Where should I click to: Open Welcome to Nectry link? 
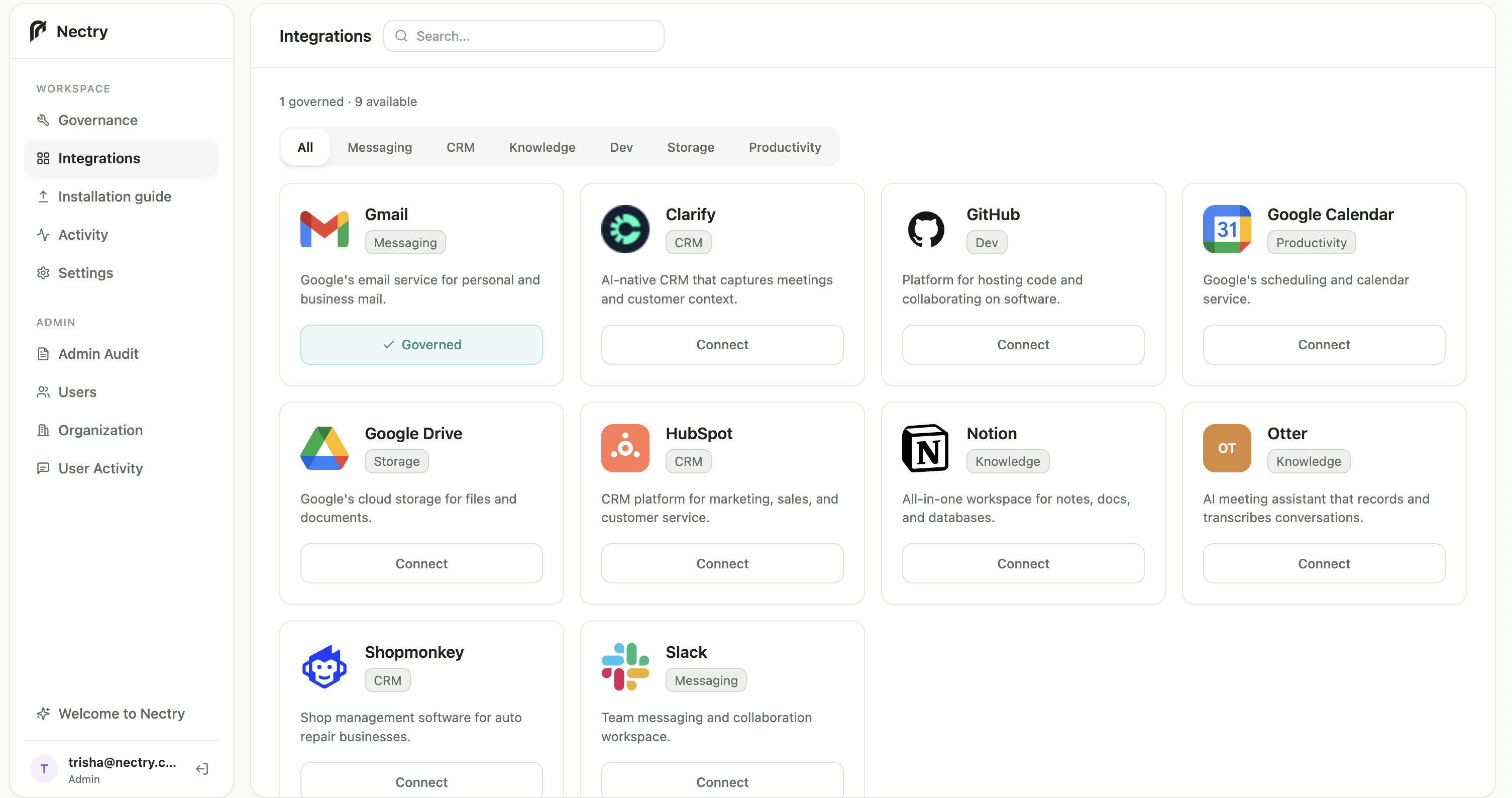122,713
